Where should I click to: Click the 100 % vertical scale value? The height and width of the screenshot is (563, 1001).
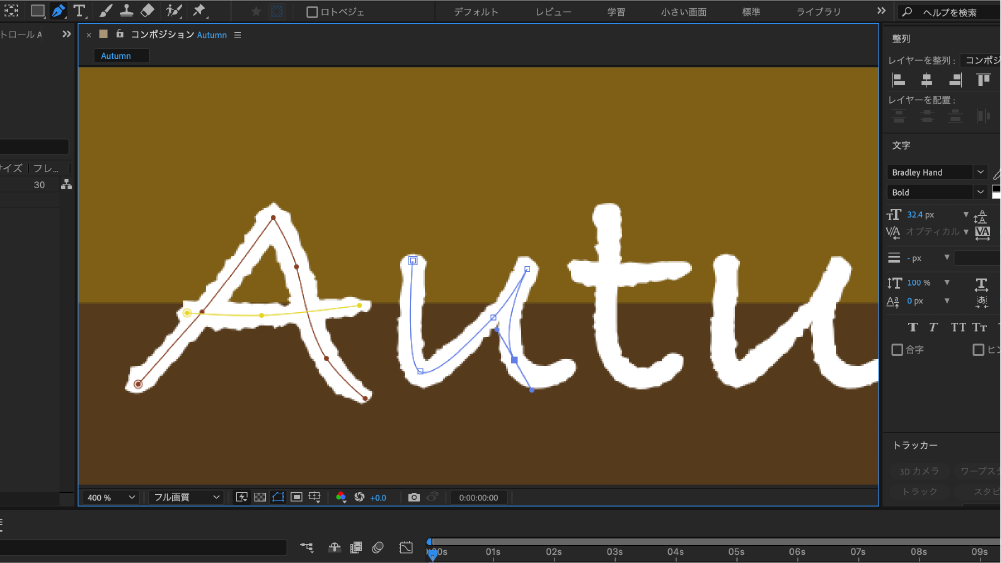(x=919, y=283)
